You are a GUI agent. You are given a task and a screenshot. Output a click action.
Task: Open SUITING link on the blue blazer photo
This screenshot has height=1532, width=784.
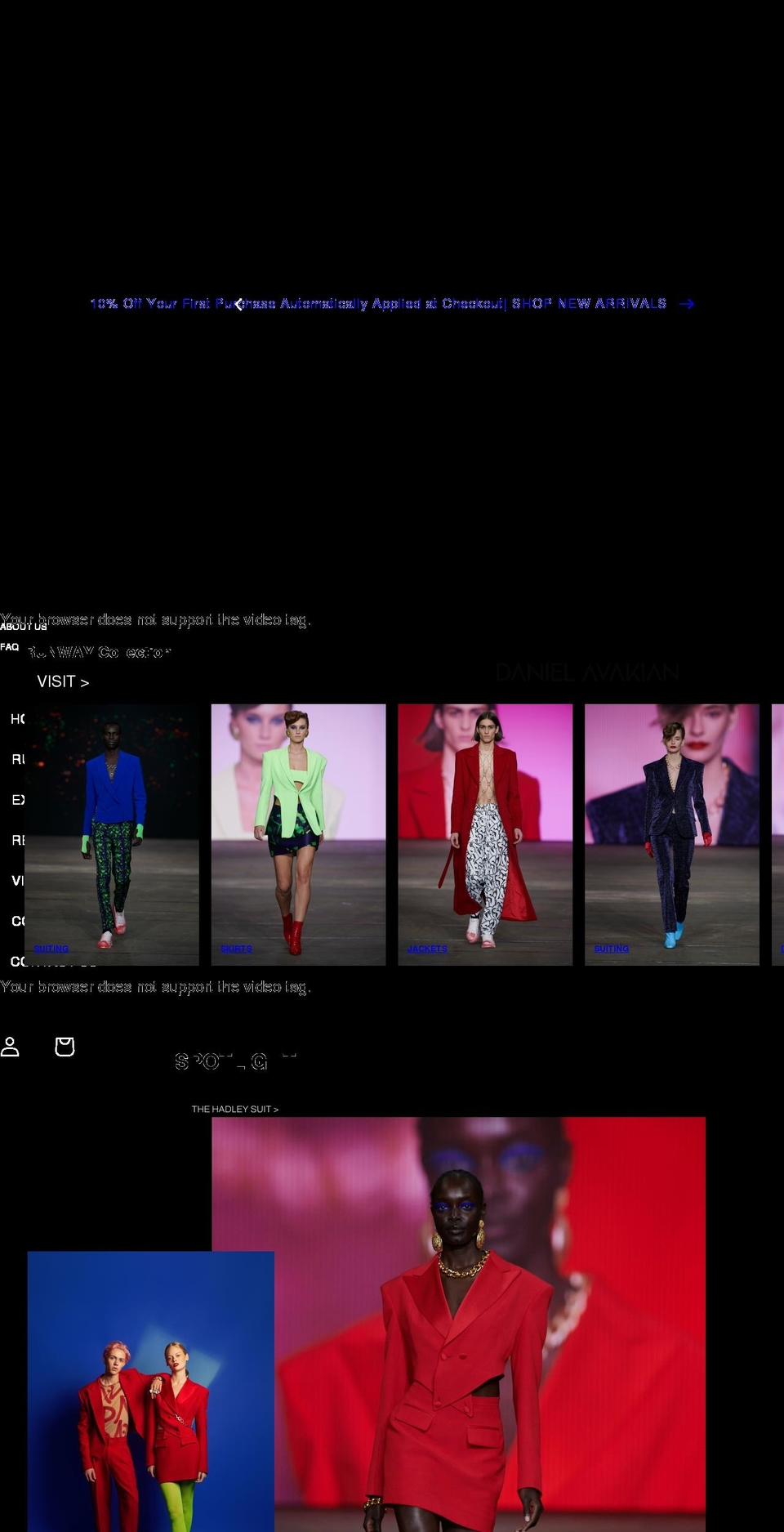tap(51, 949)
